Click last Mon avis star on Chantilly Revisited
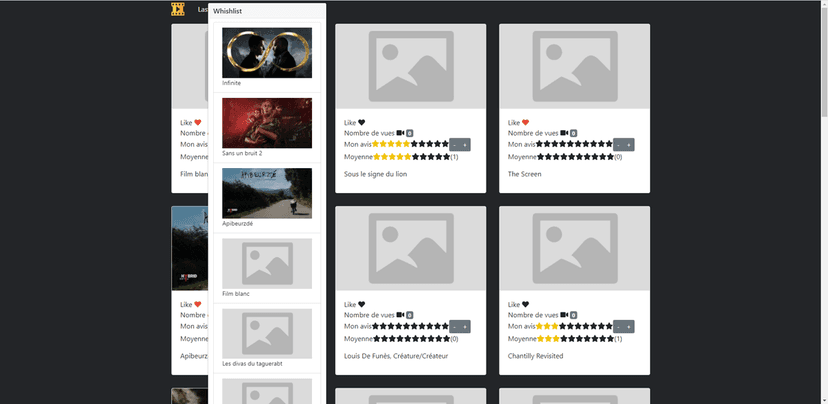The image size is (828, 404). [x=609, y=326]
